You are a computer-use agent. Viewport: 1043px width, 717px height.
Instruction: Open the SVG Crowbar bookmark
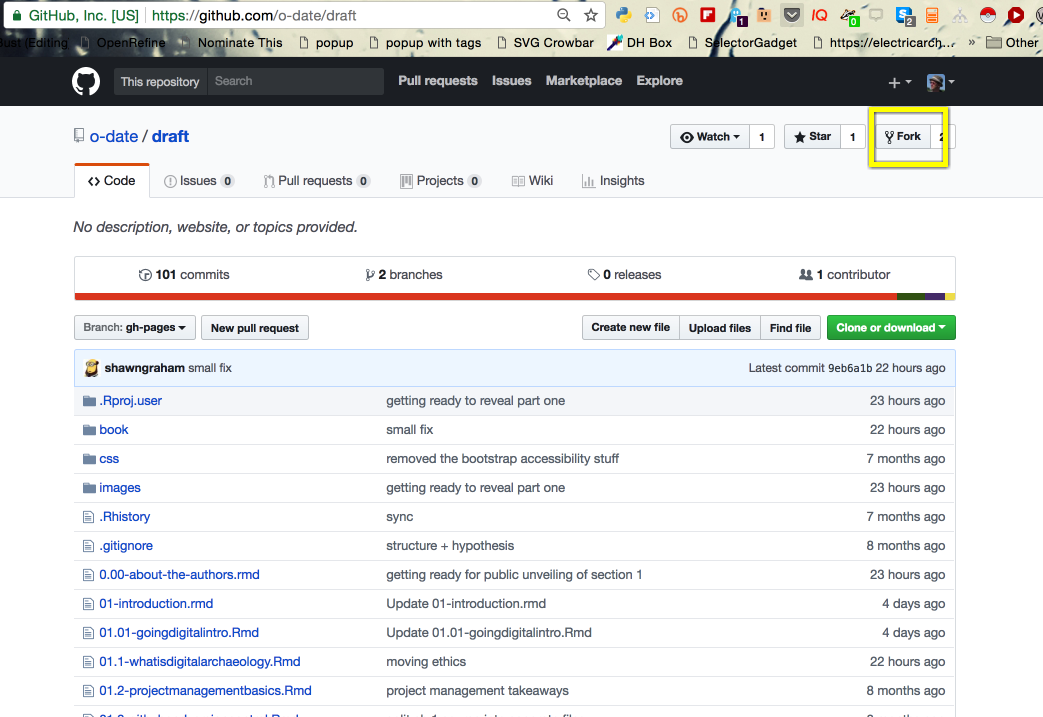coord(545,43)
